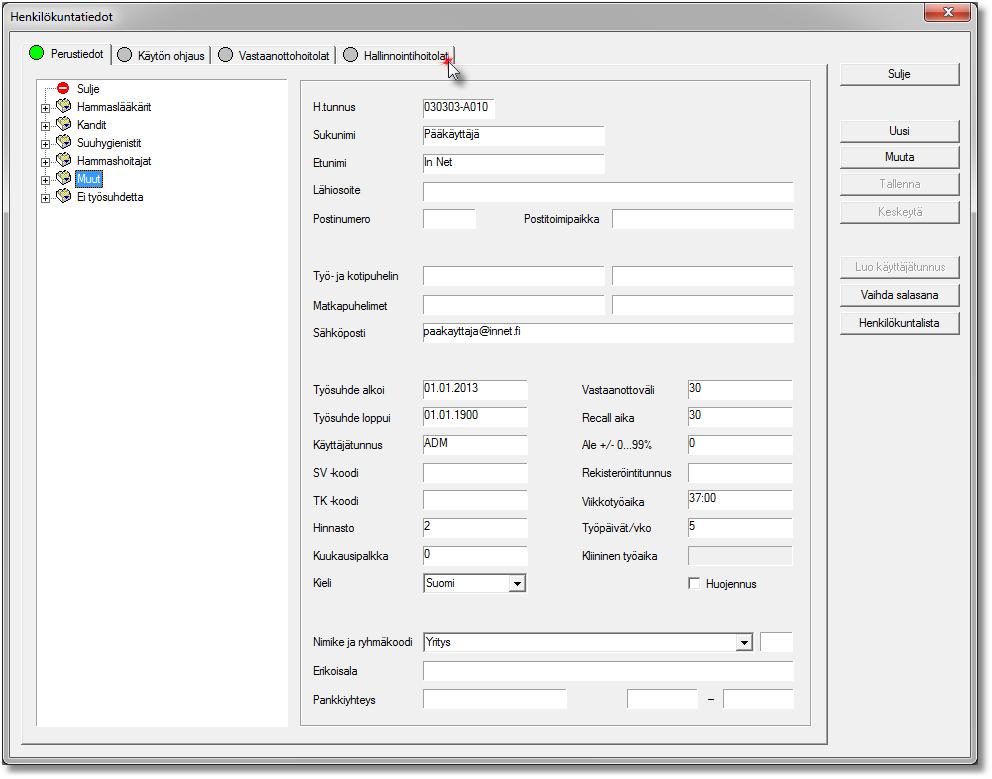Click the Suuhygienistit group icon
This screenshot has height=779, width=992.
[x=63, y=142]
